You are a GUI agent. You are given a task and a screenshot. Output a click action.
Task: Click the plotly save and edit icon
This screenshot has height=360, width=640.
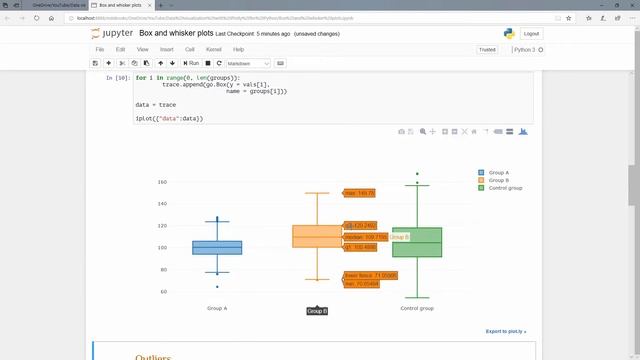pos(411,131)
